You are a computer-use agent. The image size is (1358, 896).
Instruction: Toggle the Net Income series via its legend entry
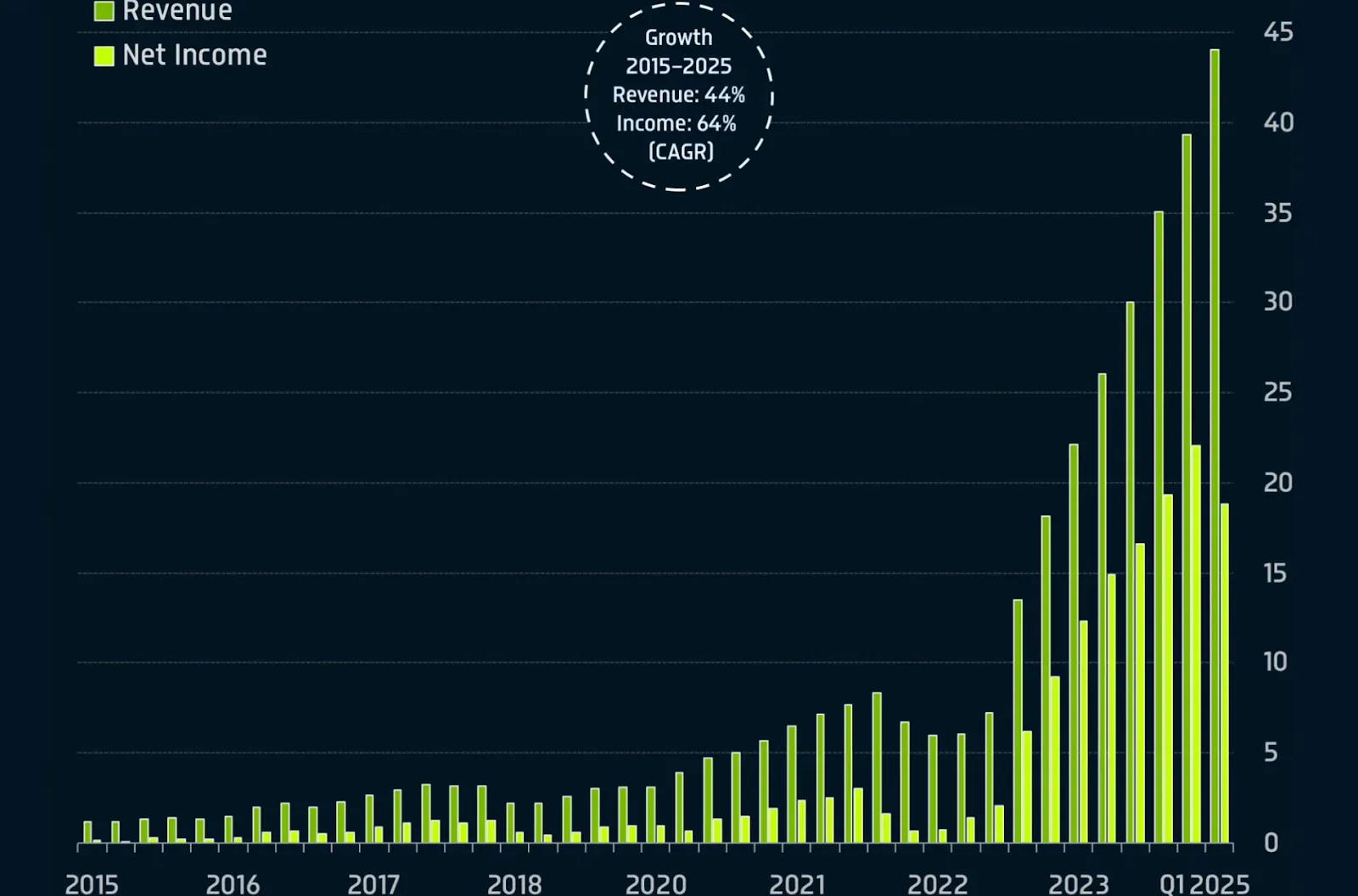[194, 54]
